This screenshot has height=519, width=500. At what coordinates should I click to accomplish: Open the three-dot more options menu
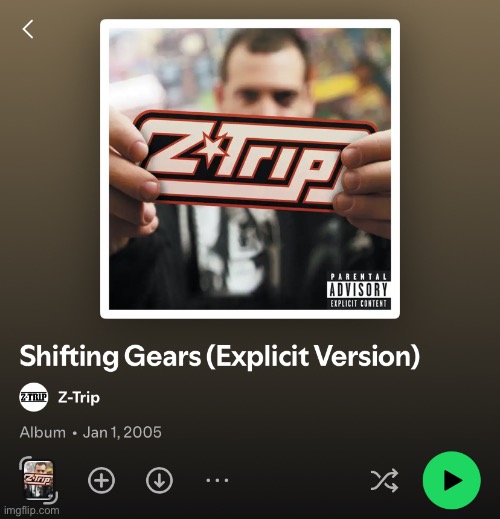pos(217,480)
